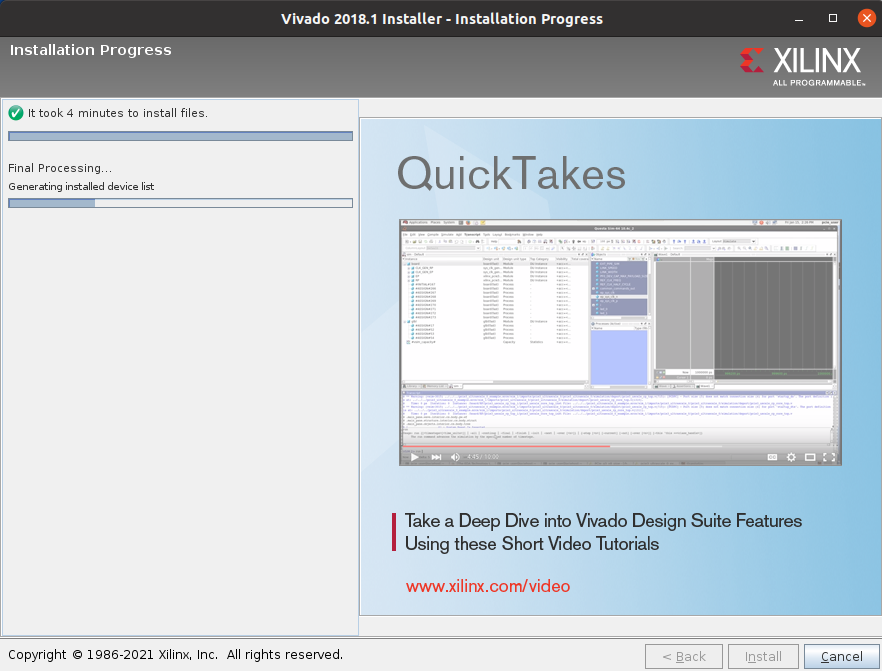Viewport: 882px width, 671px height.
Task: Click 'Installation Progress' page heading
Action: click(x=91, y=50)
